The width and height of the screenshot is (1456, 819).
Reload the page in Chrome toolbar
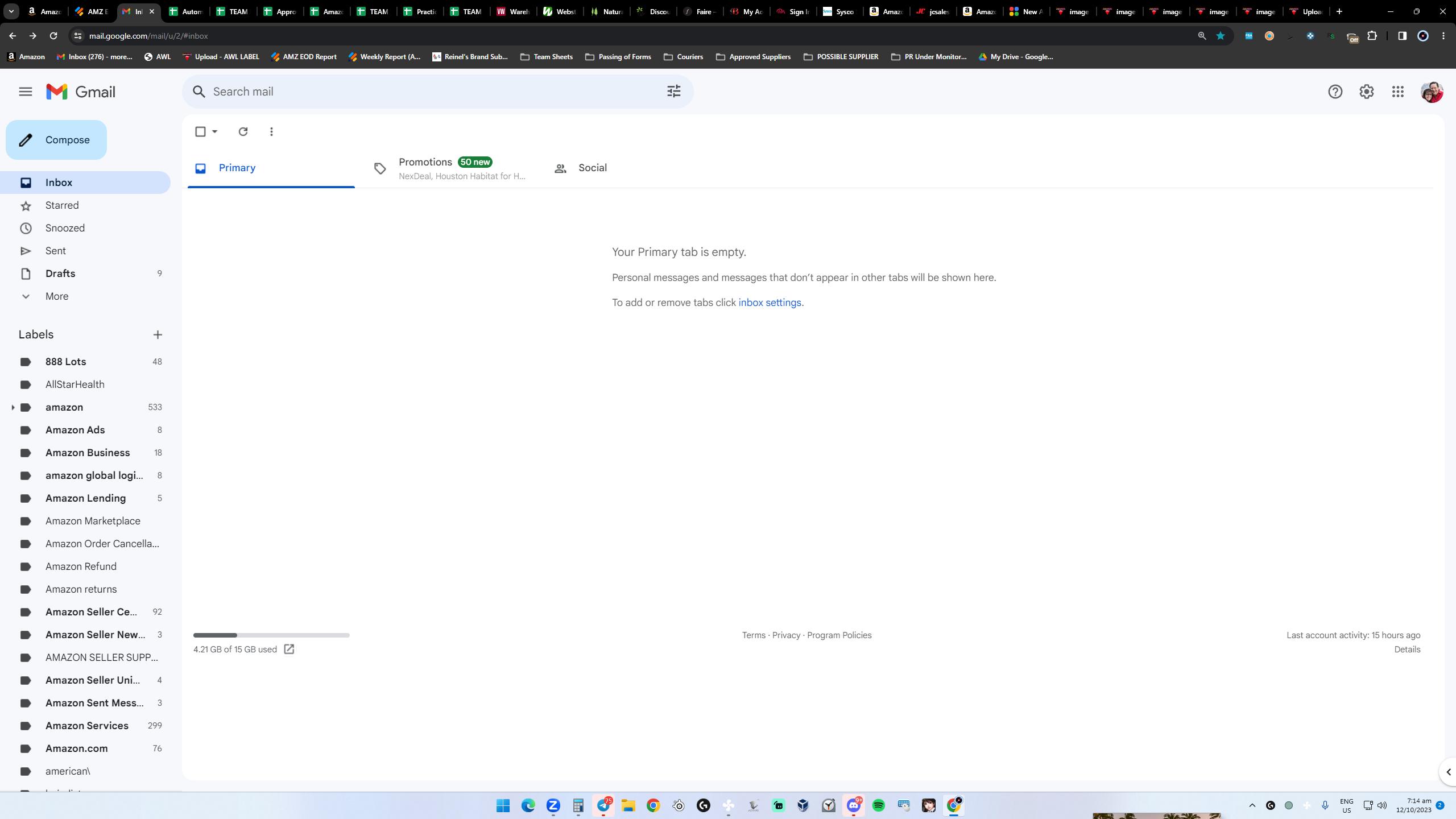[53, 36]
